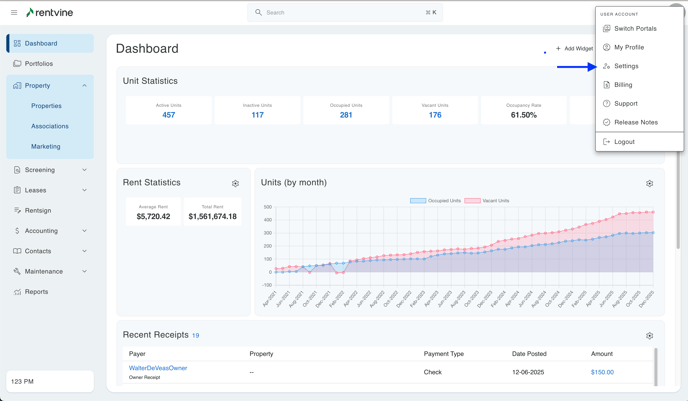Open Rent Statistics settings gear
Viewport: 688px width, 401px height.
(236, 184)
